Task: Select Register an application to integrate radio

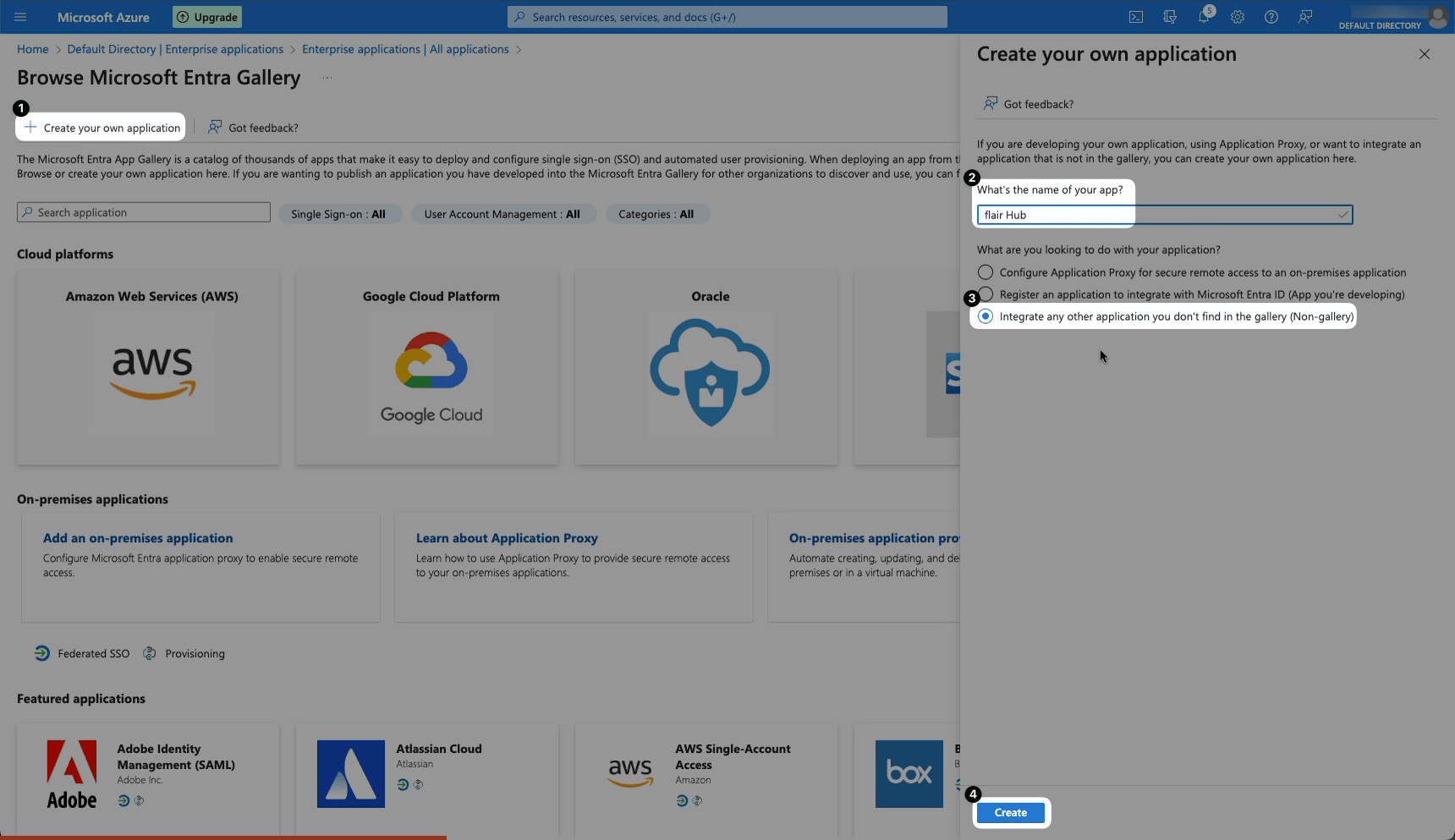Action: click(986, 294)
